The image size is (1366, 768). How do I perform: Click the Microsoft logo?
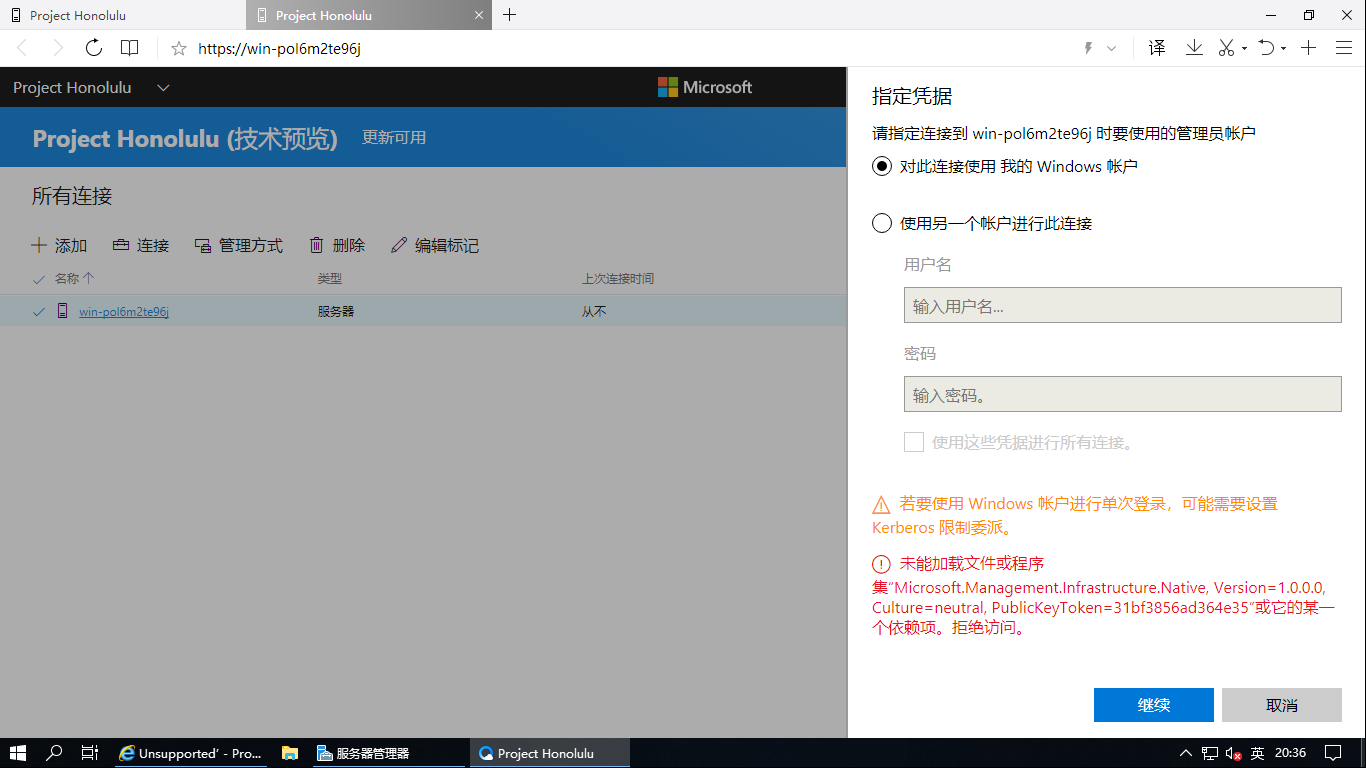click(x=705, y=87)
